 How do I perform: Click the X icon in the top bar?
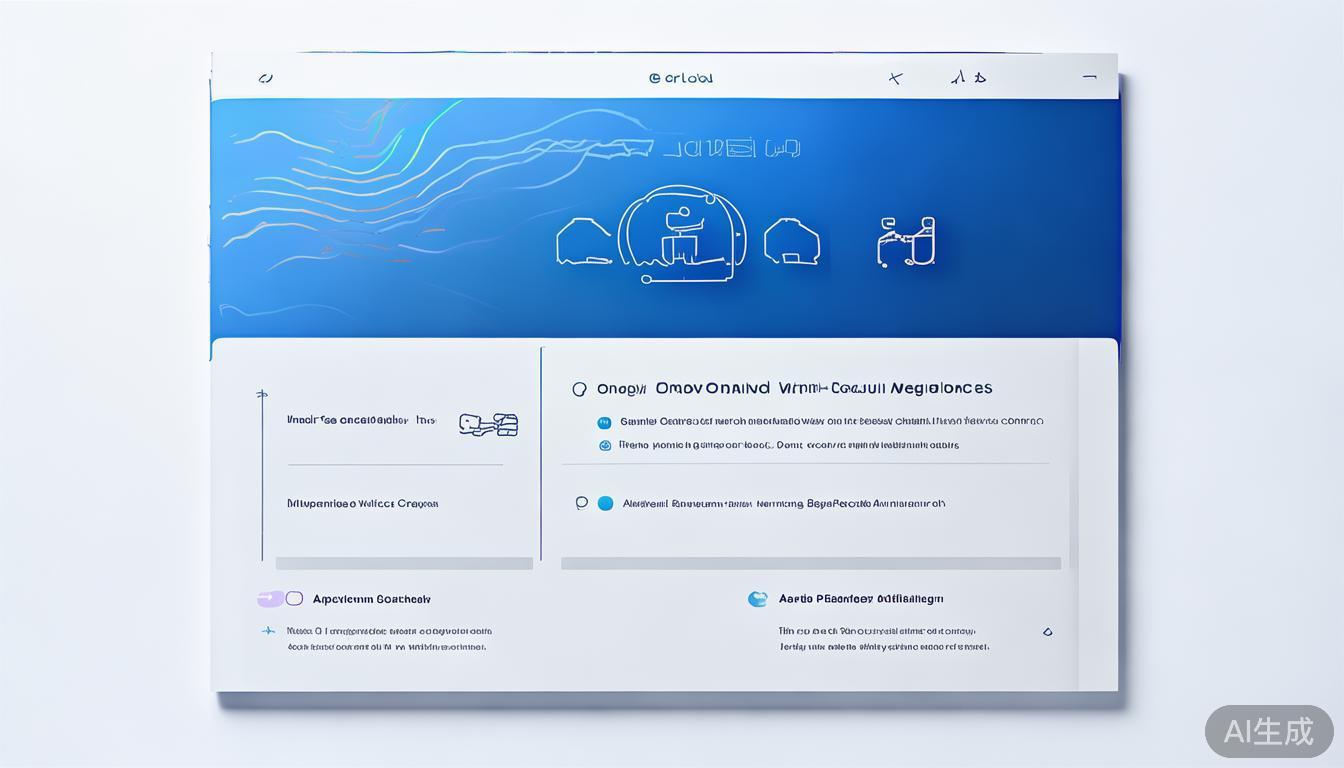point(895,78)
